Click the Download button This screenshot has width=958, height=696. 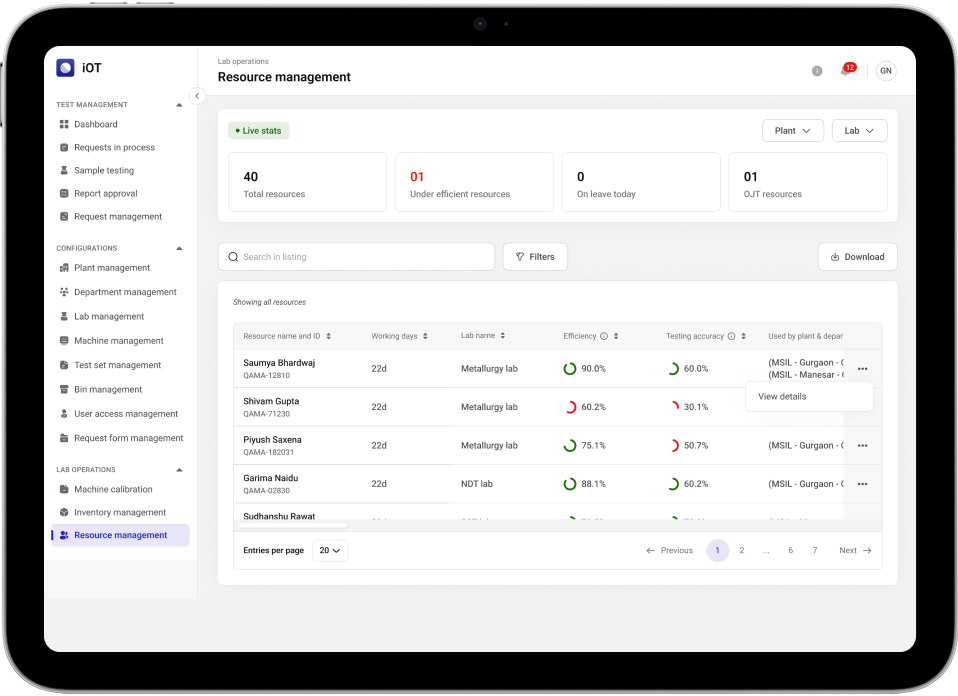[x=857, y=257]
